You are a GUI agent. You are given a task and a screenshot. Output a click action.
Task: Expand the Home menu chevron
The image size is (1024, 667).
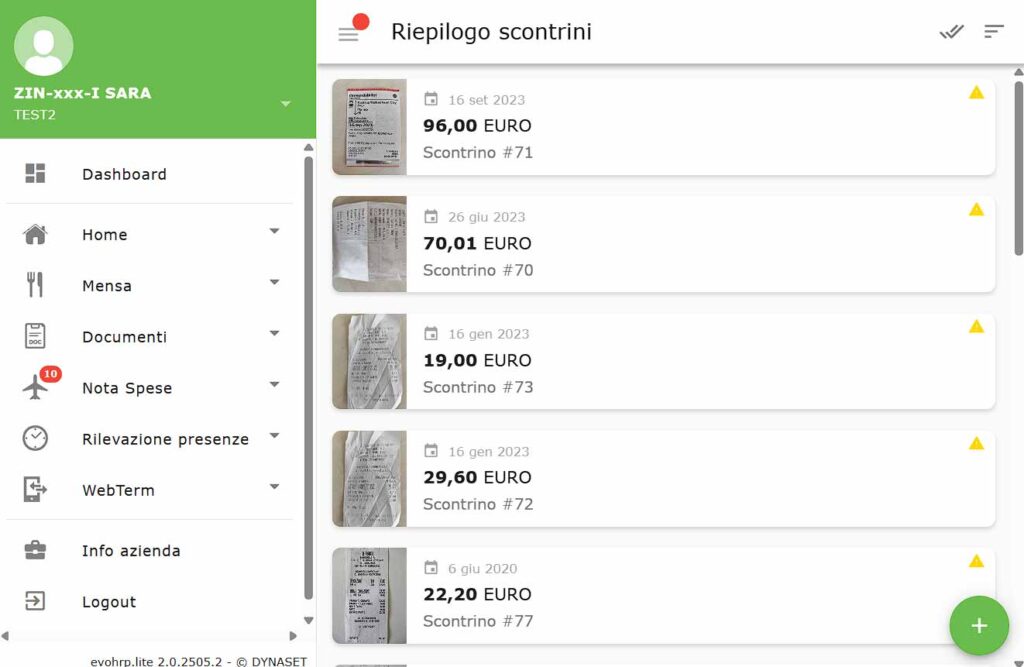point(274,231)
